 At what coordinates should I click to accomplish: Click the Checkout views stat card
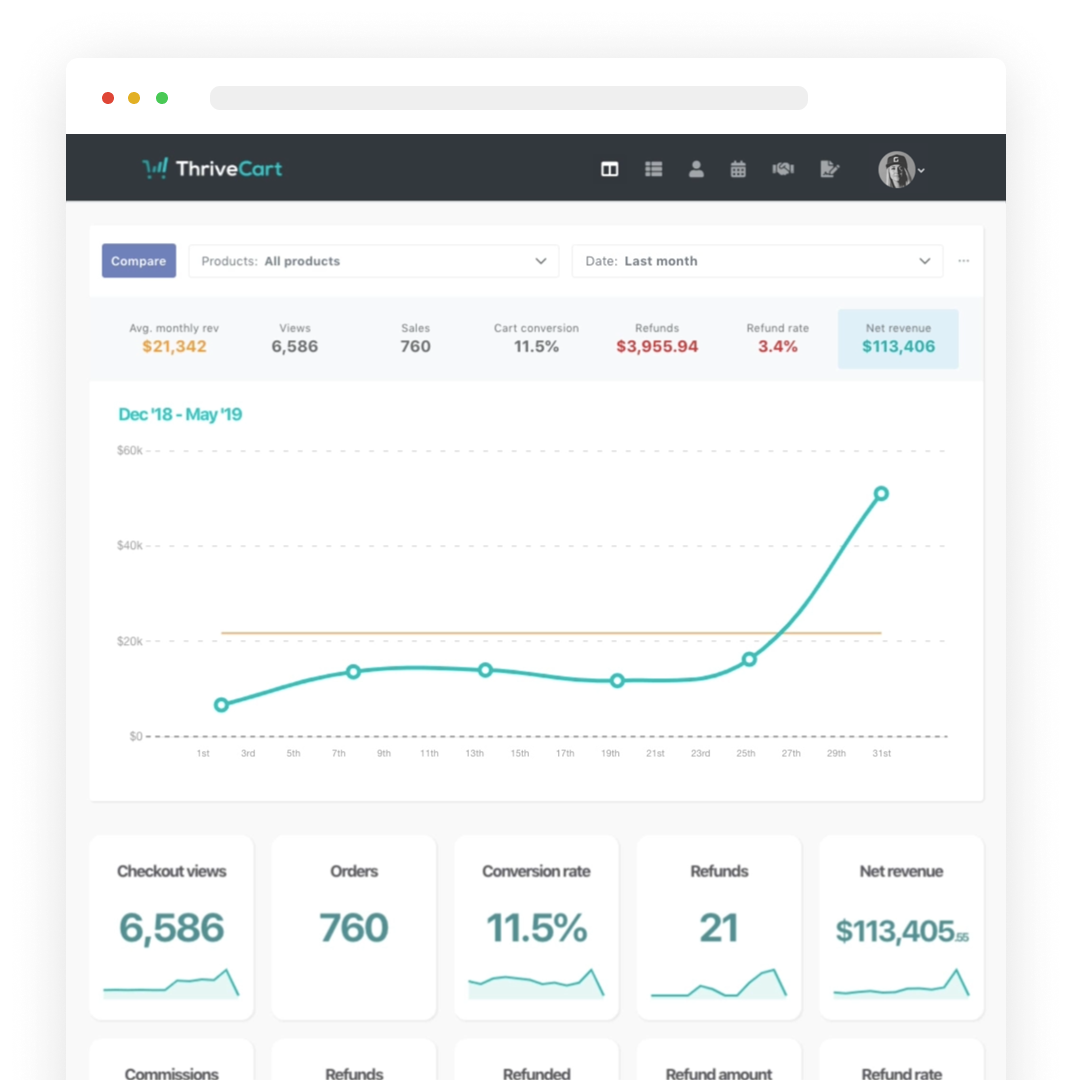tap(171, 927)
